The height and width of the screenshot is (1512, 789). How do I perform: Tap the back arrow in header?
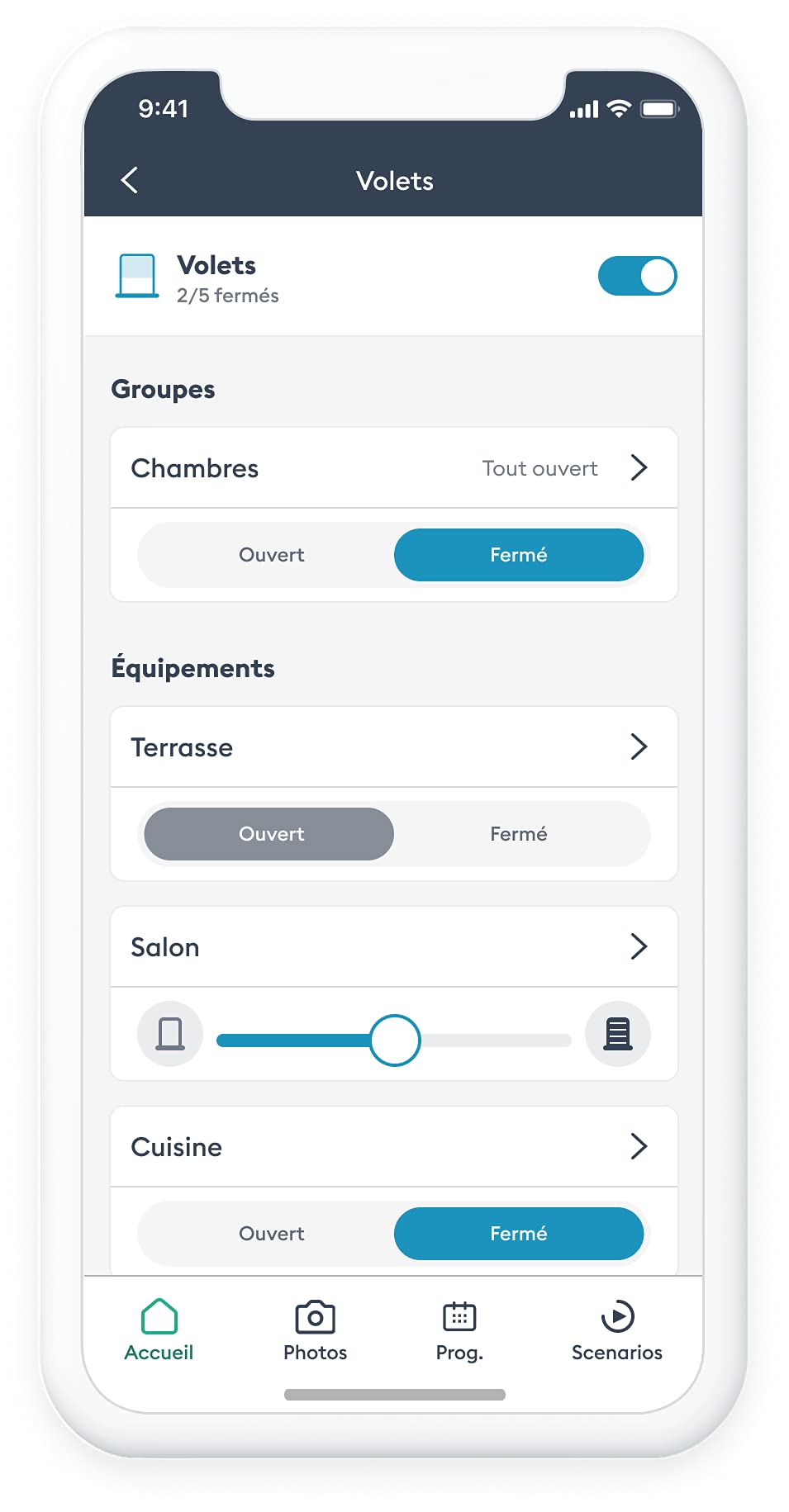130,180
